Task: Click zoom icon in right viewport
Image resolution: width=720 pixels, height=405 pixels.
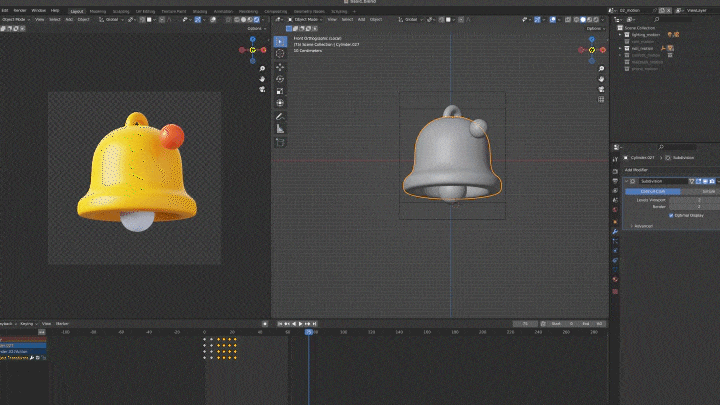Action: click(601, 69)
